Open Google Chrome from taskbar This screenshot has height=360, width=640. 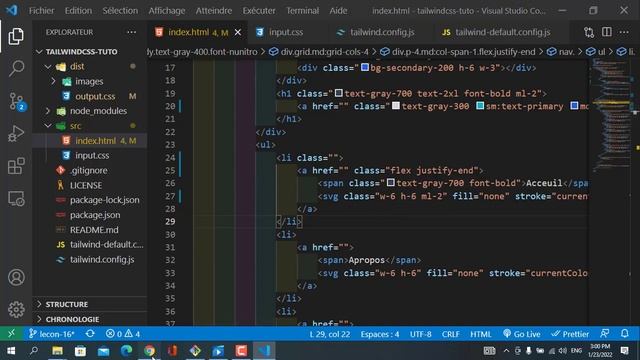tap(149, 351)
